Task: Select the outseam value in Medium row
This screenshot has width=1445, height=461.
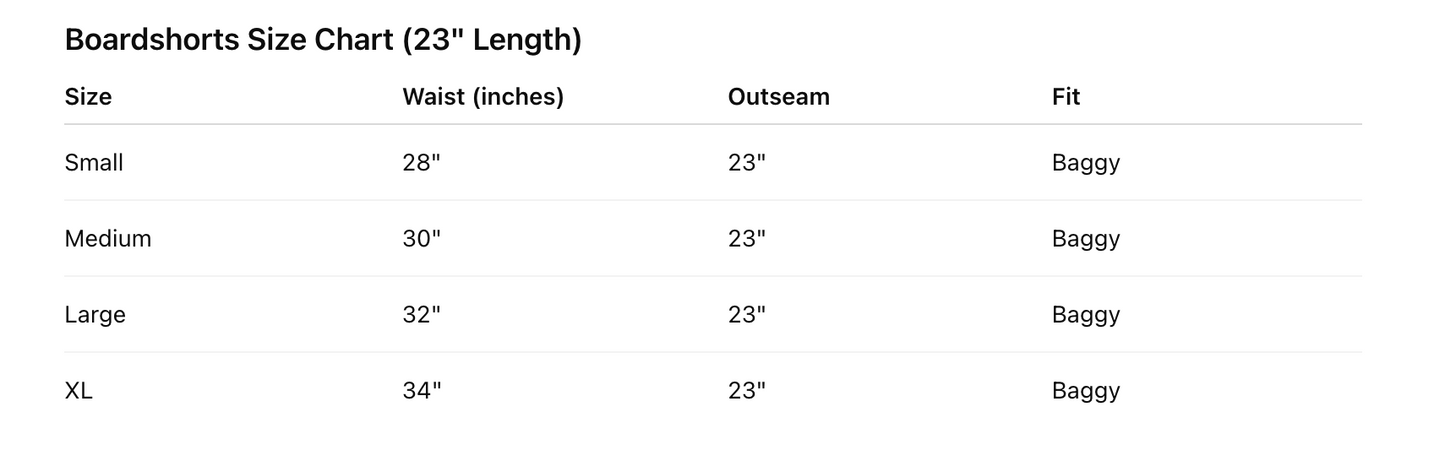Action: (x=747, y=239)
